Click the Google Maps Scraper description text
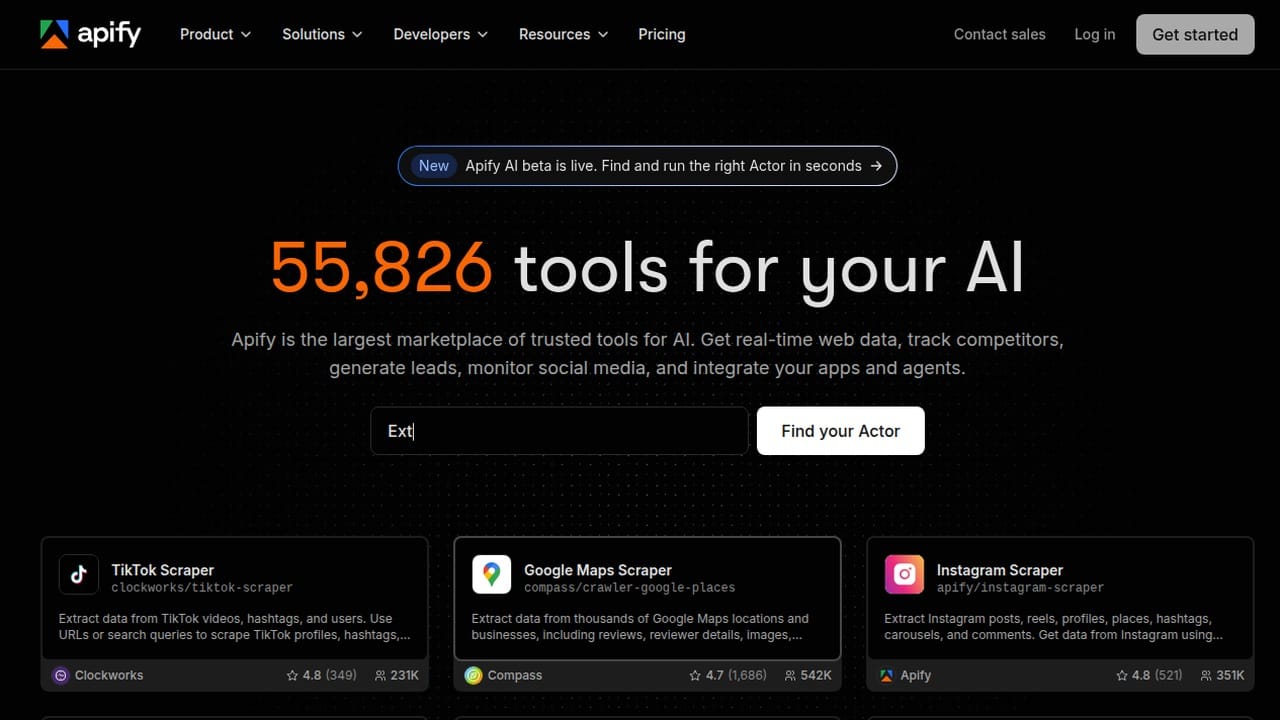This screenshot has width=1280, height=720. pyautogui.click(x=640, y=627)
